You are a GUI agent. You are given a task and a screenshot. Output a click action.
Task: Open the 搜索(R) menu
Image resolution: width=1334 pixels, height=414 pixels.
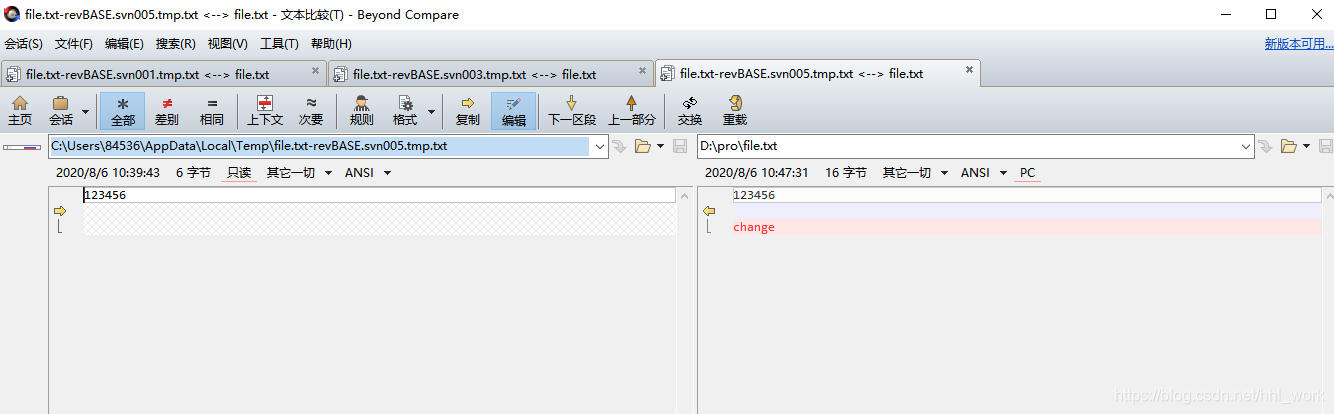176,44
